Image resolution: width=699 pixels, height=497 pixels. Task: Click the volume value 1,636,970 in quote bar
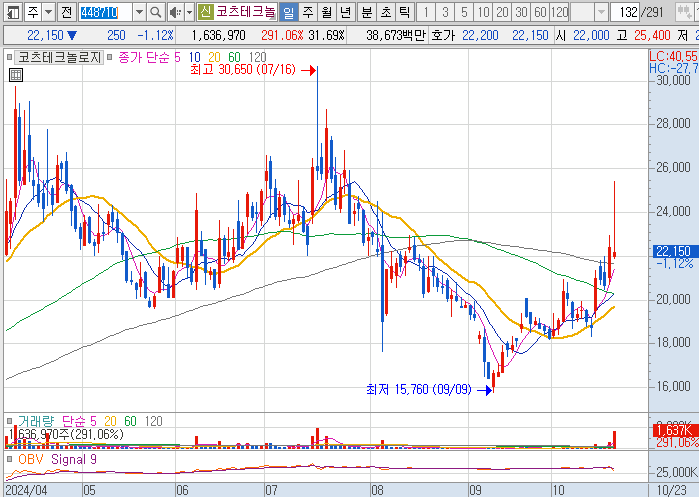pos(218,35)
